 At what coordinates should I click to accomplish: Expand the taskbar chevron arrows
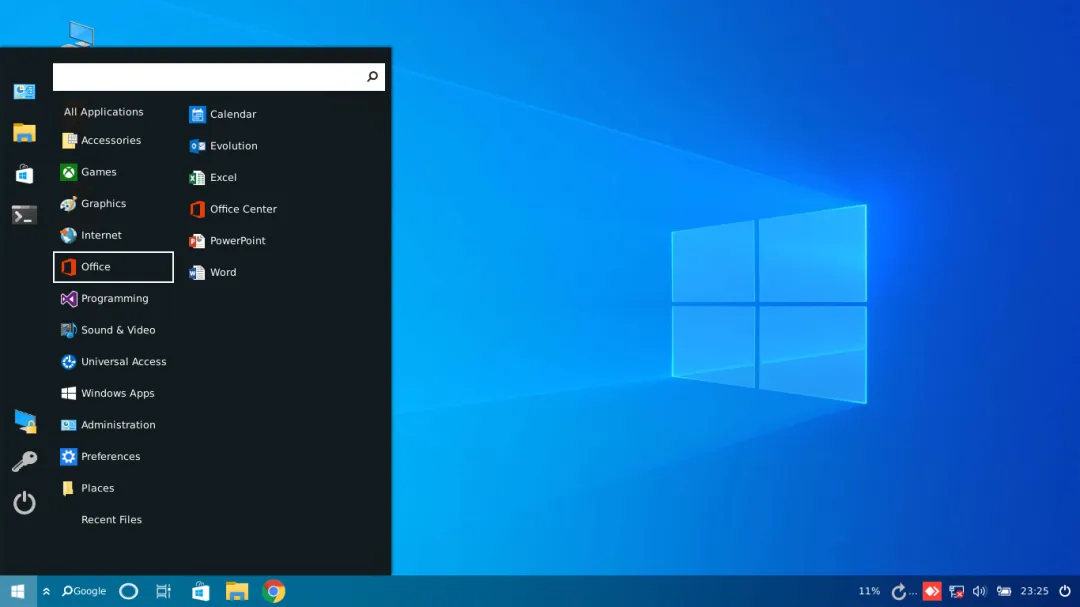(46, 592)
